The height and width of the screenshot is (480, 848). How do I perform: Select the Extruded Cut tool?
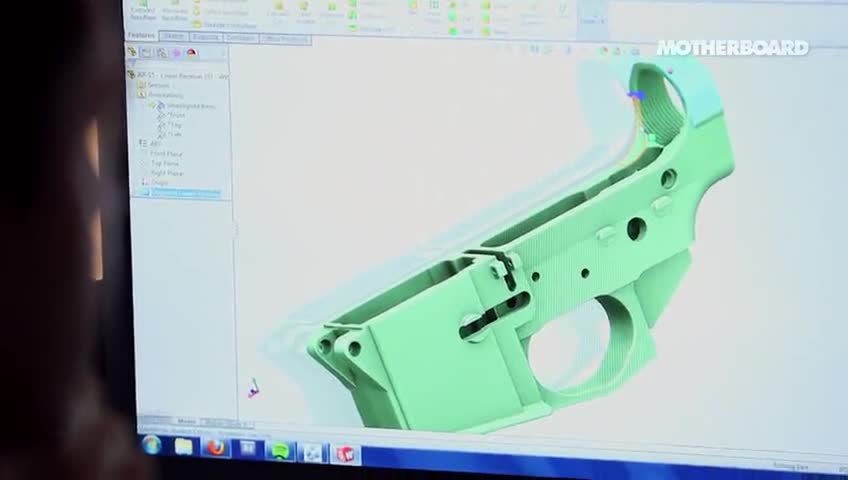point(279,13)
